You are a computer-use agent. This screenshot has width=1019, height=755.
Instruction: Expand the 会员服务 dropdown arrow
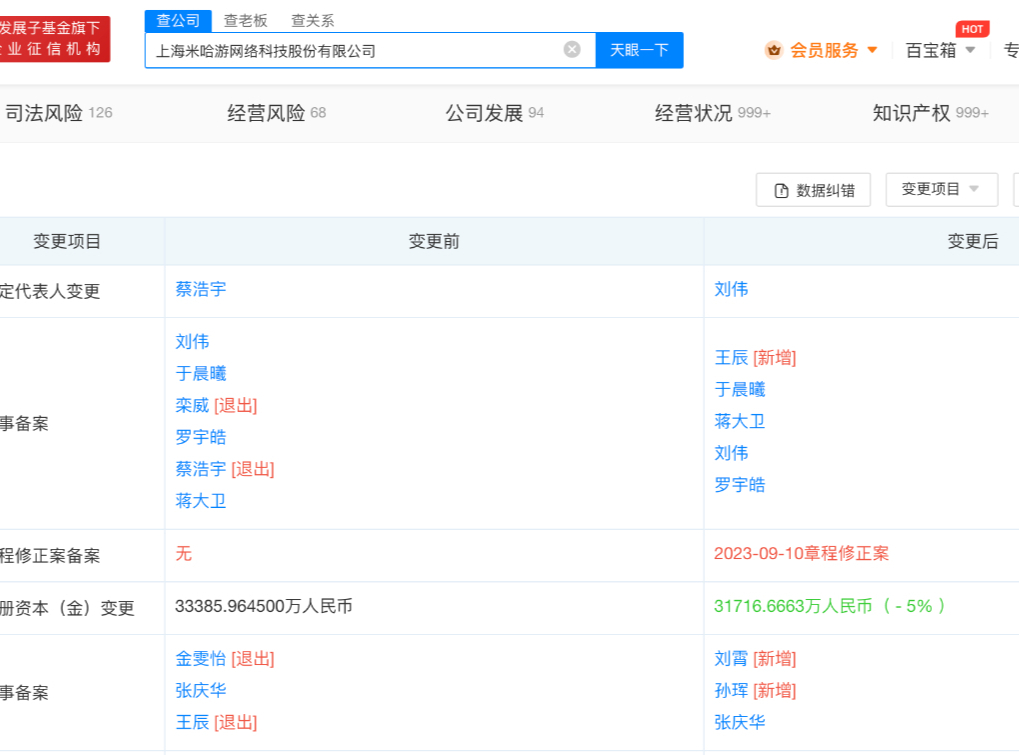(x=872, y=50)
